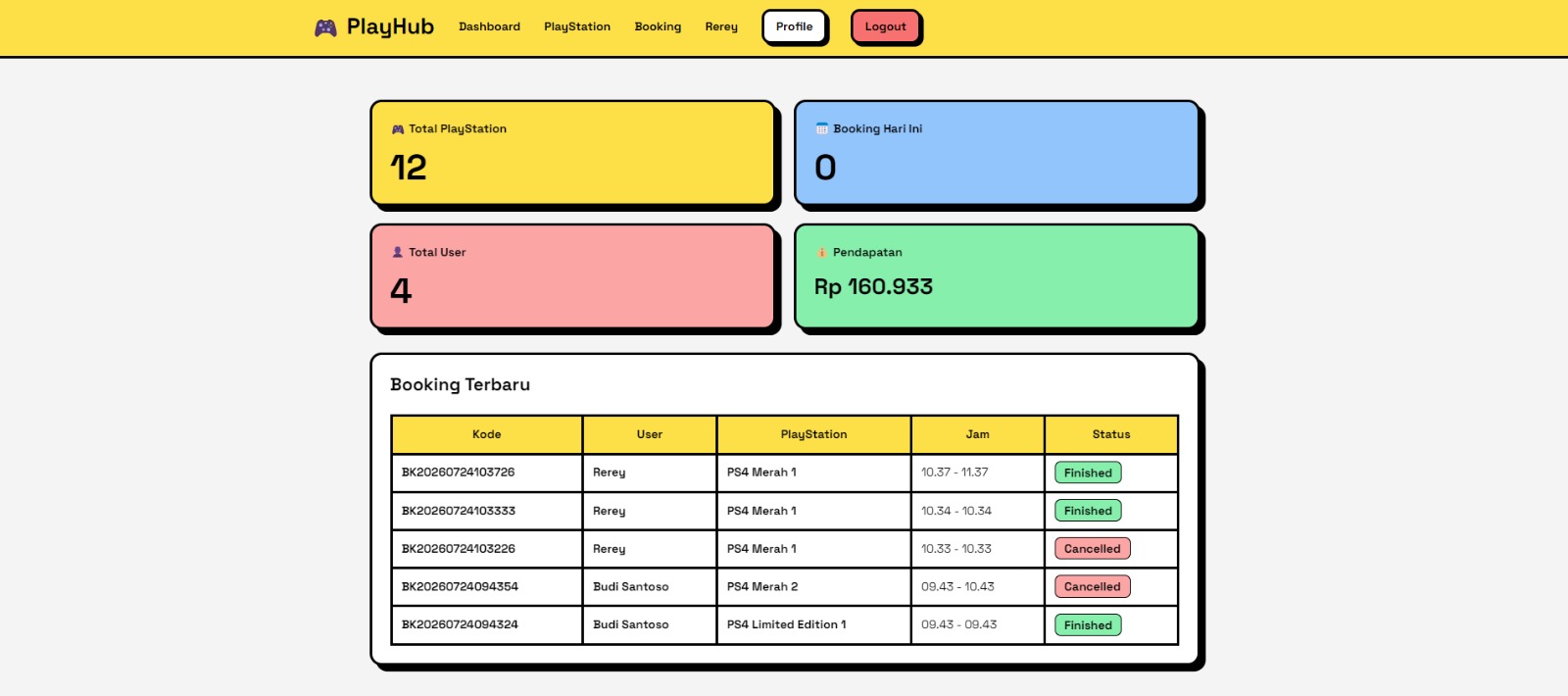
Task: Select booking code BK20260724094354
Action: point(460,586)
